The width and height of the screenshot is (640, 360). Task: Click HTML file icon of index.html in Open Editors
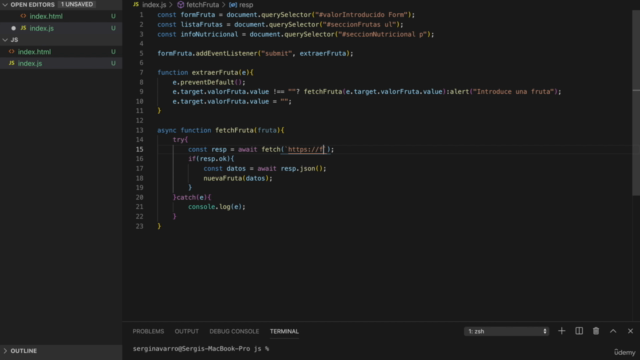pyautogui.click(x=23, y=16)
